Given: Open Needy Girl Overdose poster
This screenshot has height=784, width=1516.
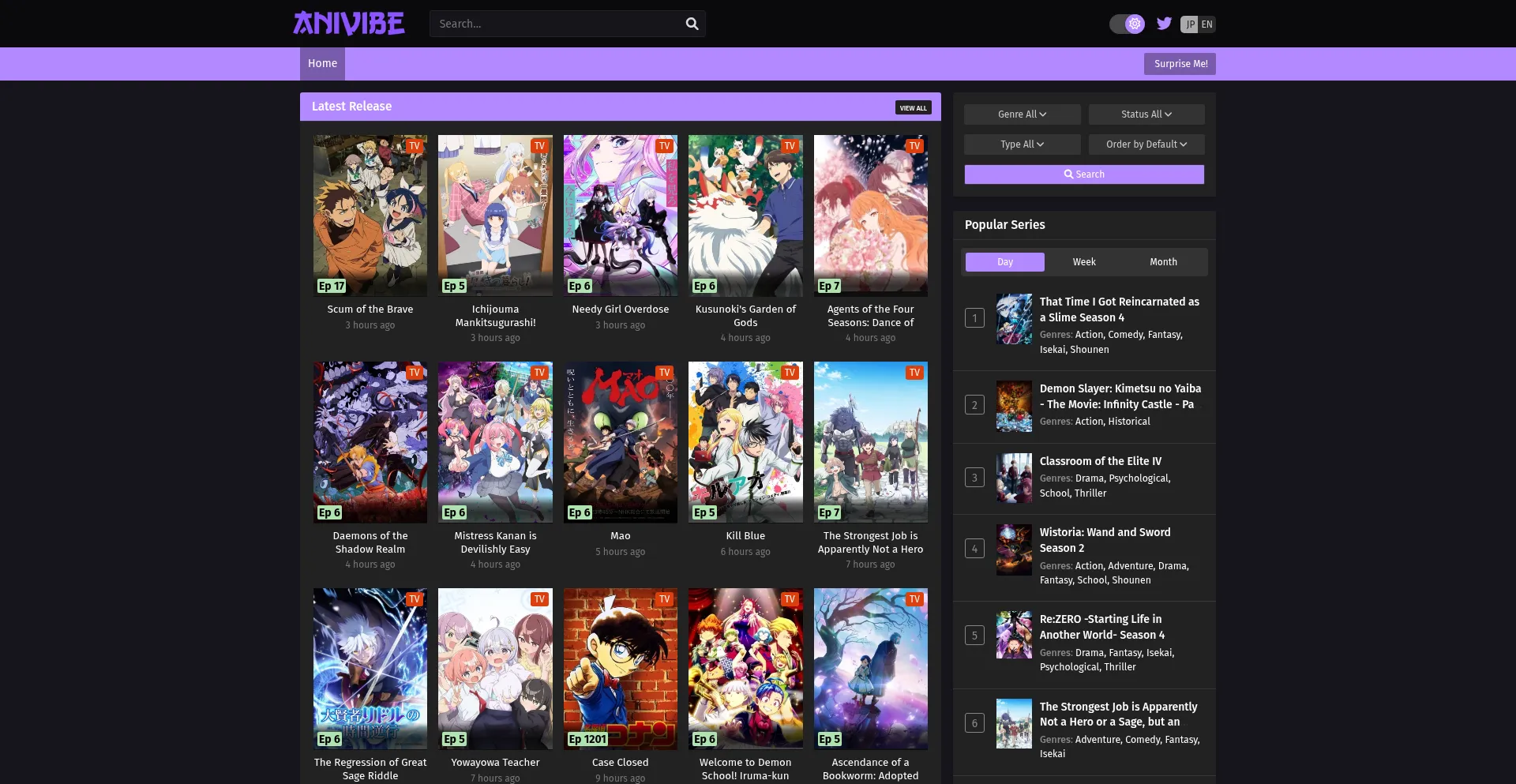Looking at the screenshot, I should coord(621,216).
